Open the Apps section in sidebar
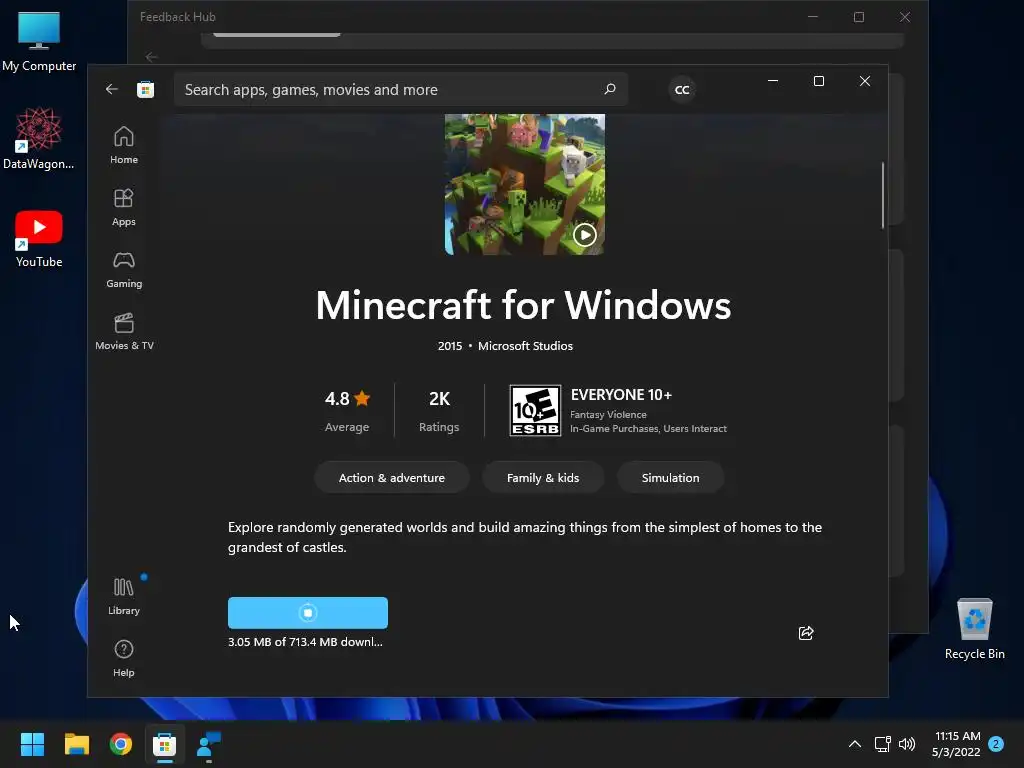This screenshot has height=768, width=1024. point(123,207)
